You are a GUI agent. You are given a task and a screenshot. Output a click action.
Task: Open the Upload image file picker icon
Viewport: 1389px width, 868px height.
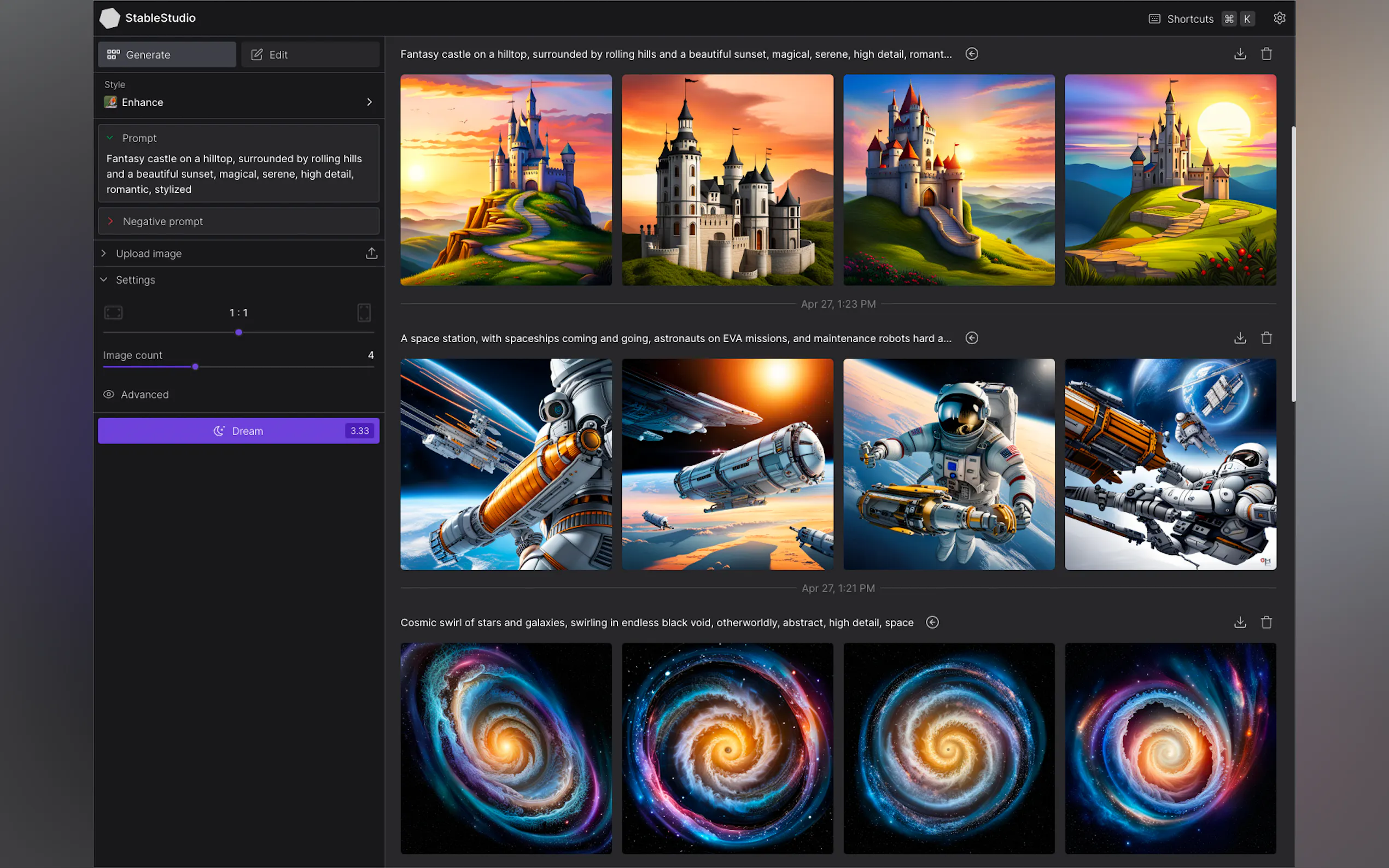pos(371,253)
